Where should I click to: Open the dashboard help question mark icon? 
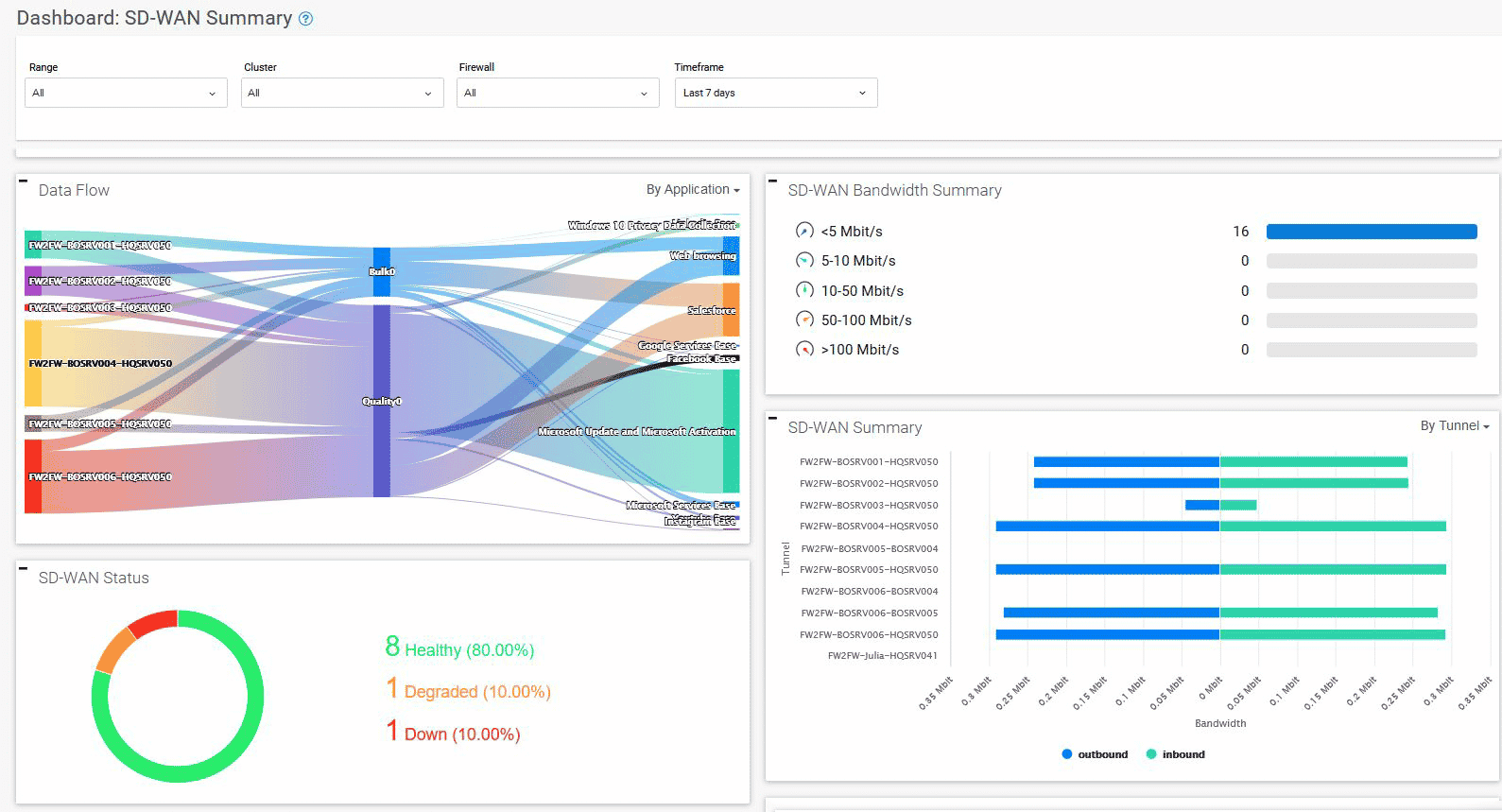305,19
